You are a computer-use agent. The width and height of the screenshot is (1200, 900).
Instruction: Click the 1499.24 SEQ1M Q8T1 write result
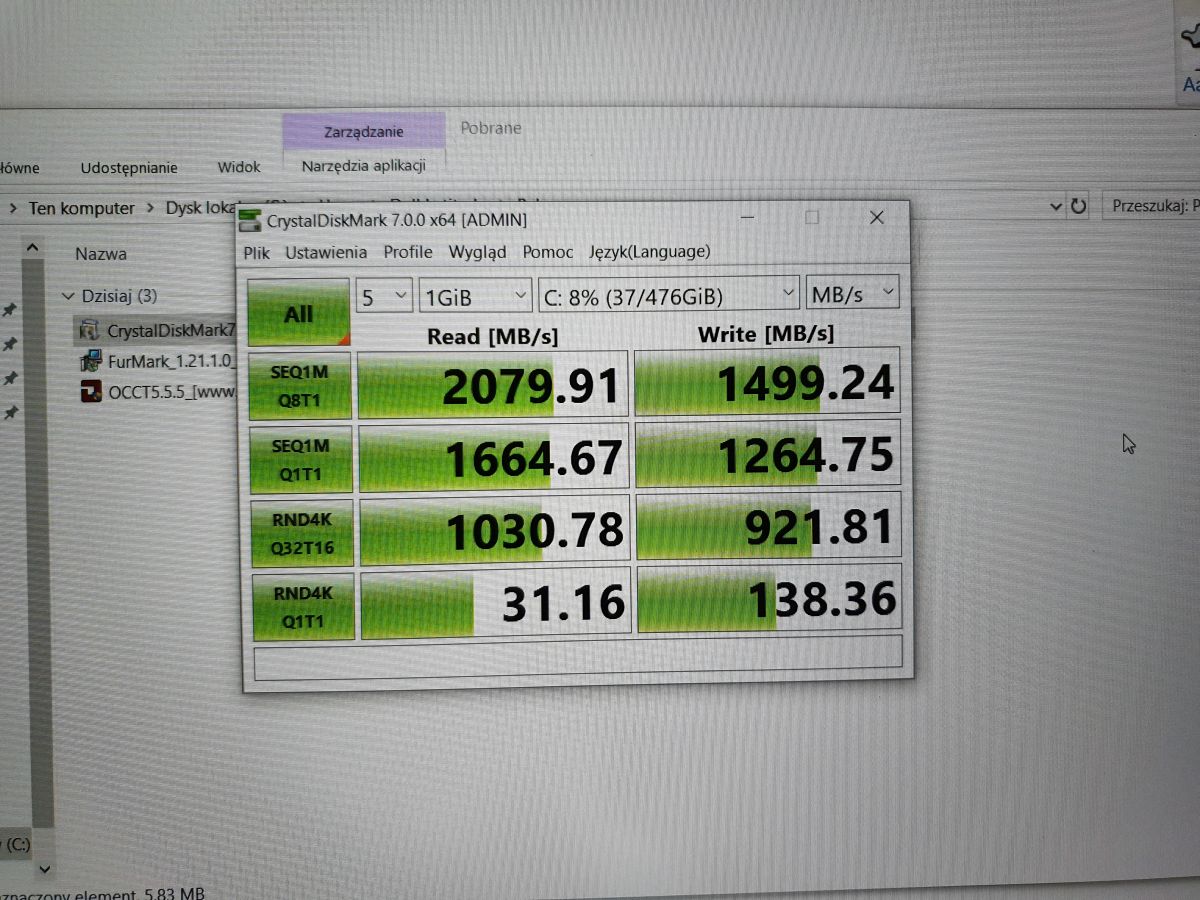tap(768, 381)
